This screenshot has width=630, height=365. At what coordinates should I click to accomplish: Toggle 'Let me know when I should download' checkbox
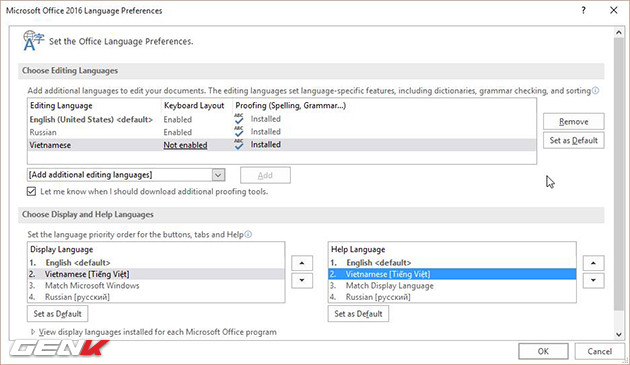coord(31,191)
